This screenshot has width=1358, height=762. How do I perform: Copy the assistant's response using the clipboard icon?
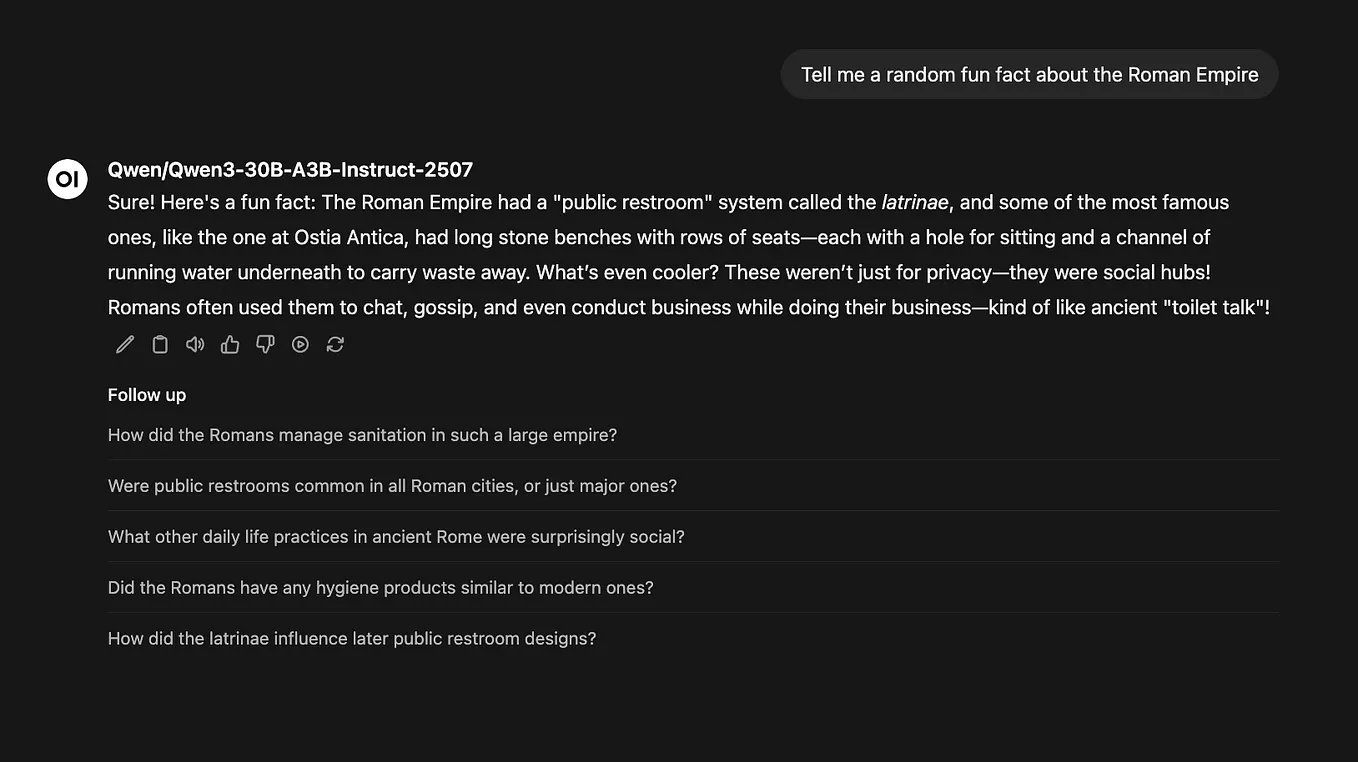(160, 343)
